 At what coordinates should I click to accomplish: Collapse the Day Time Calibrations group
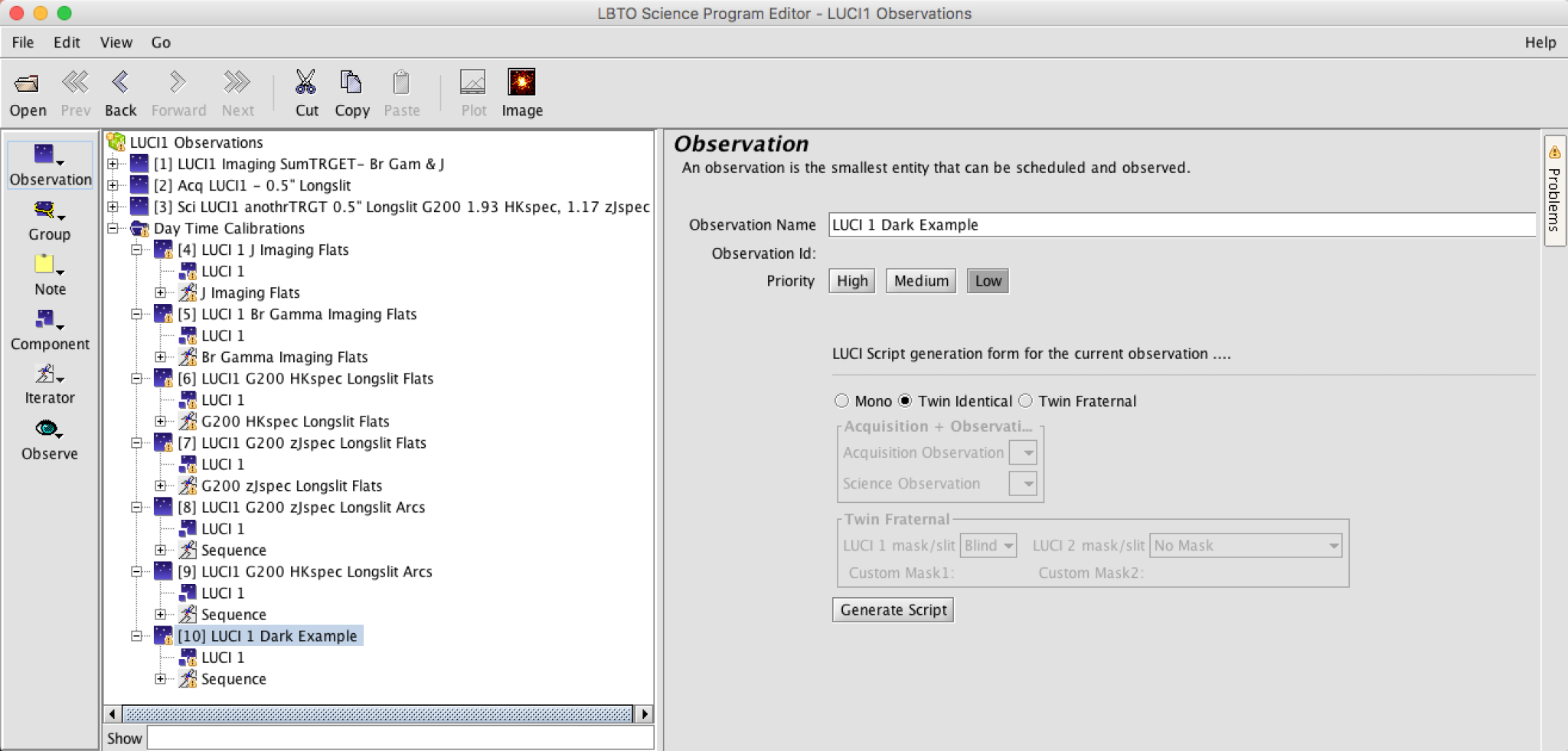[x=113, y=228]
